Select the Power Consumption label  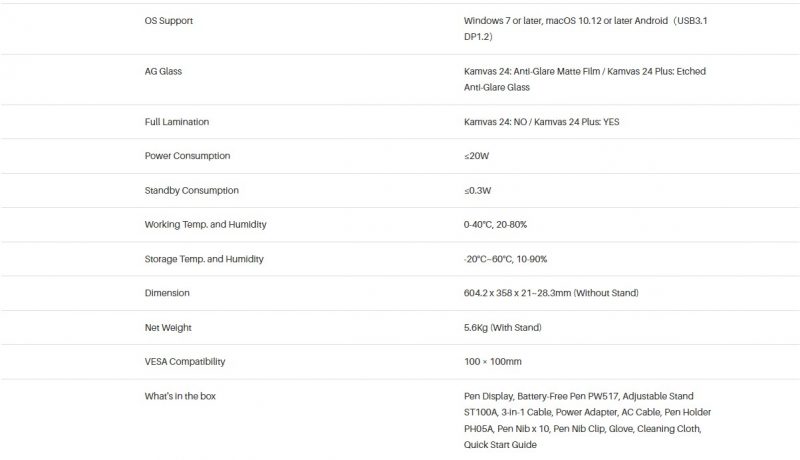187,156
